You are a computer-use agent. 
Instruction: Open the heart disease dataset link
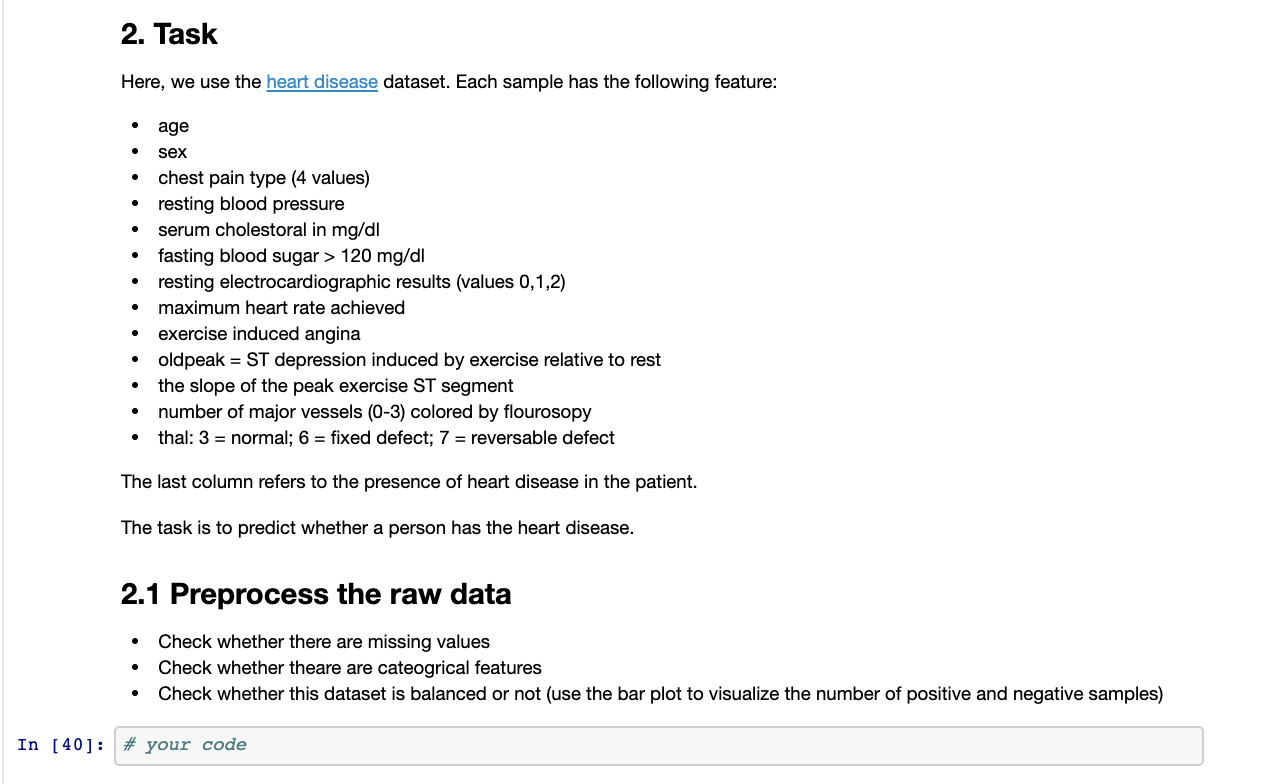[x=321, y=82]
